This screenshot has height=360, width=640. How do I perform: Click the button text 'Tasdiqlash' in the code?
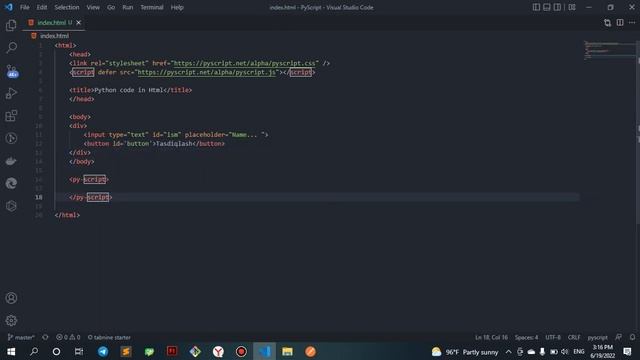[174, 144]
